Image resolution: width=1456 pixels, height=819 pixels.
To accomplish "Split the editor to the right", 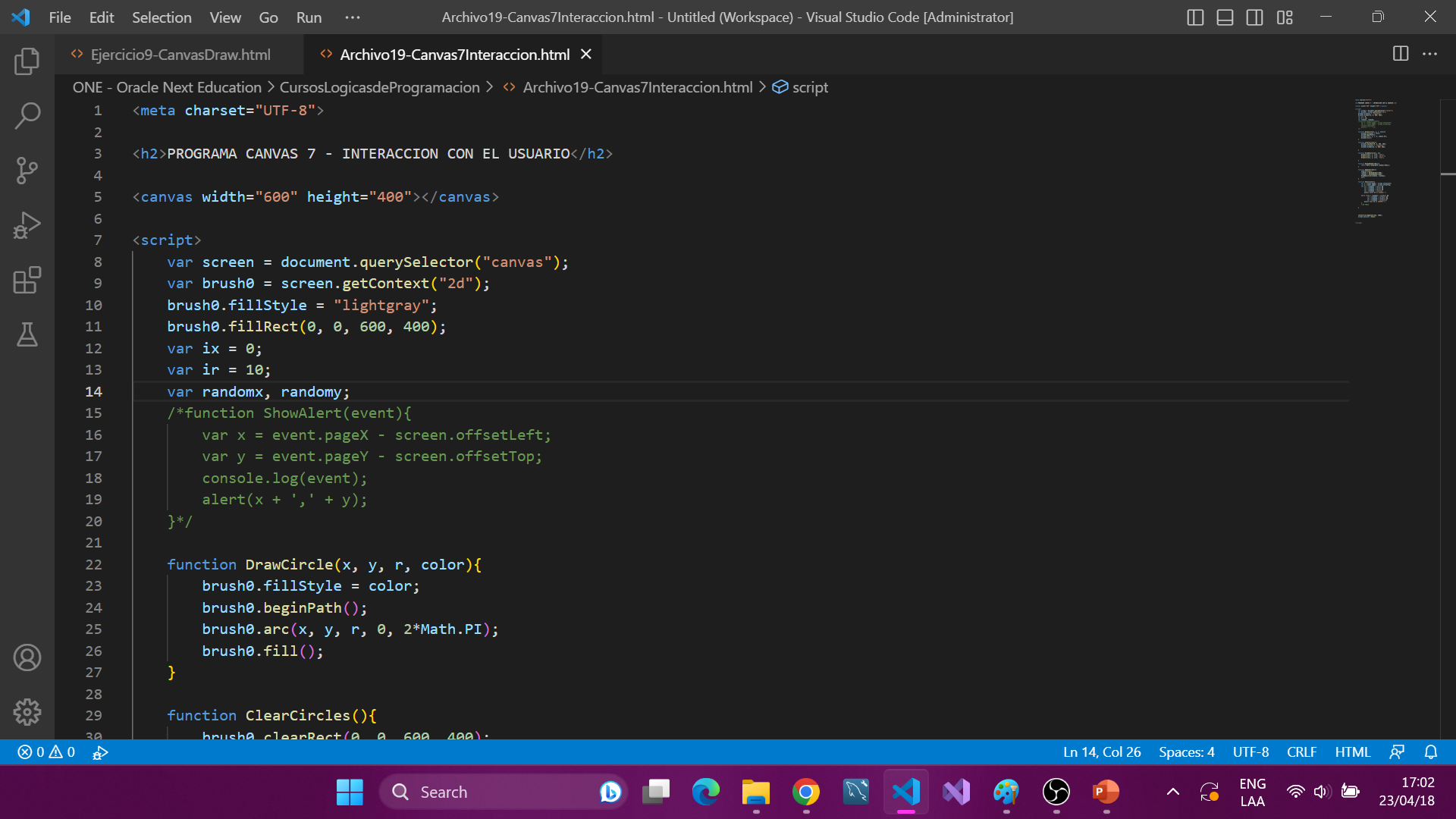I will point(1401,54).
